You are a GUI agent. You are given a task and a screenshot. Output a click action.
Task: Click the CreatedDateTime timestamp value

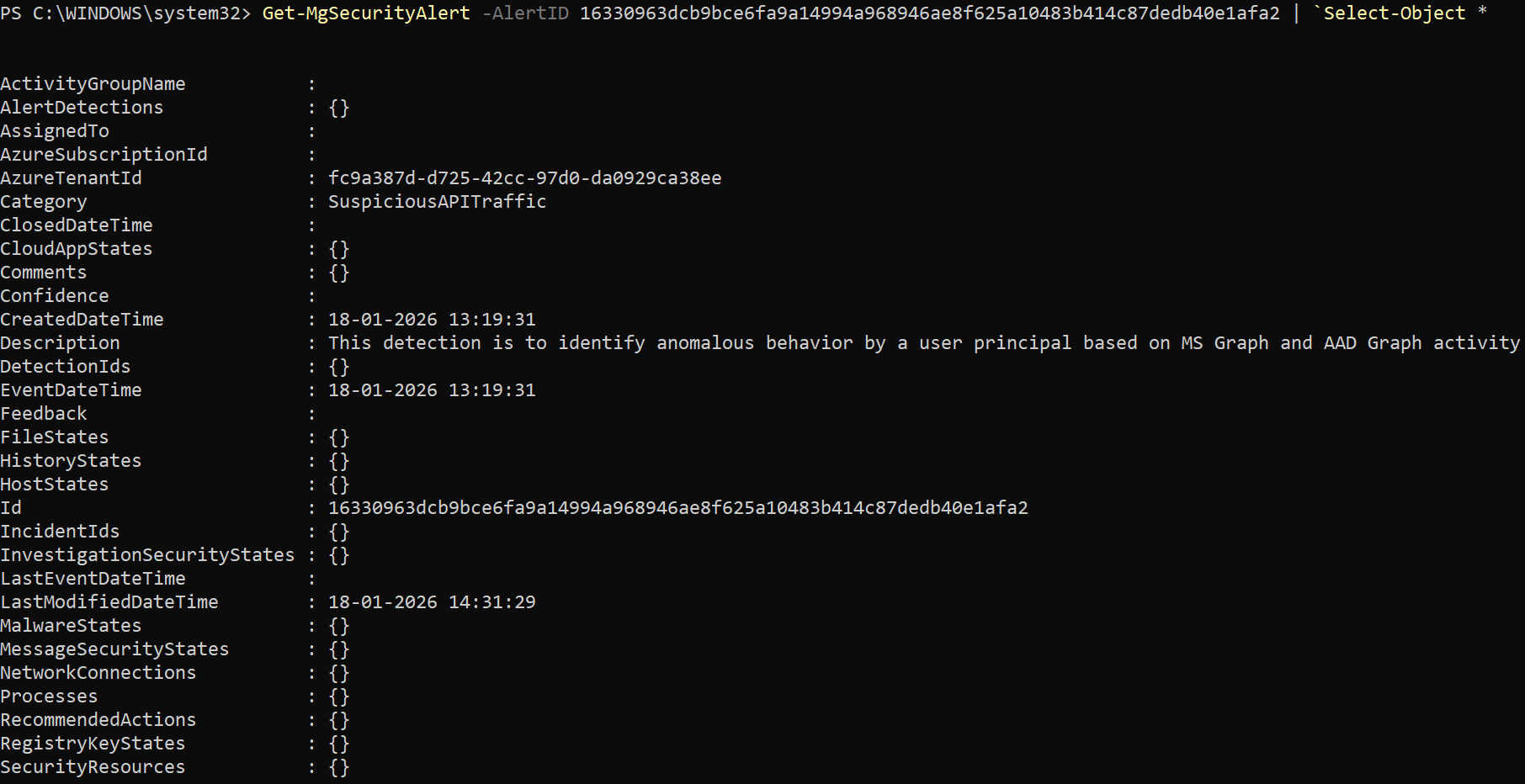pyautogui.click(x=432, y=320)
